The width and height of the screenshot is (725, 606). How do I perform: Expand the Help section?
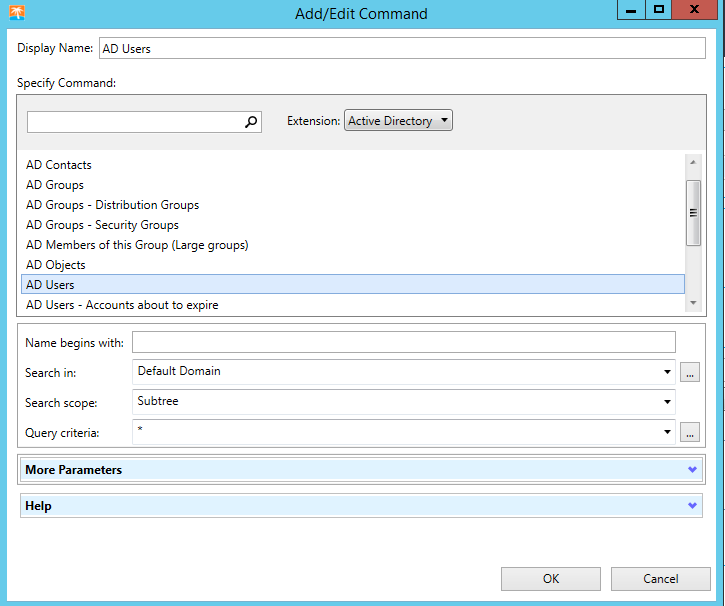pyautogui.click(x=361, y=506)
